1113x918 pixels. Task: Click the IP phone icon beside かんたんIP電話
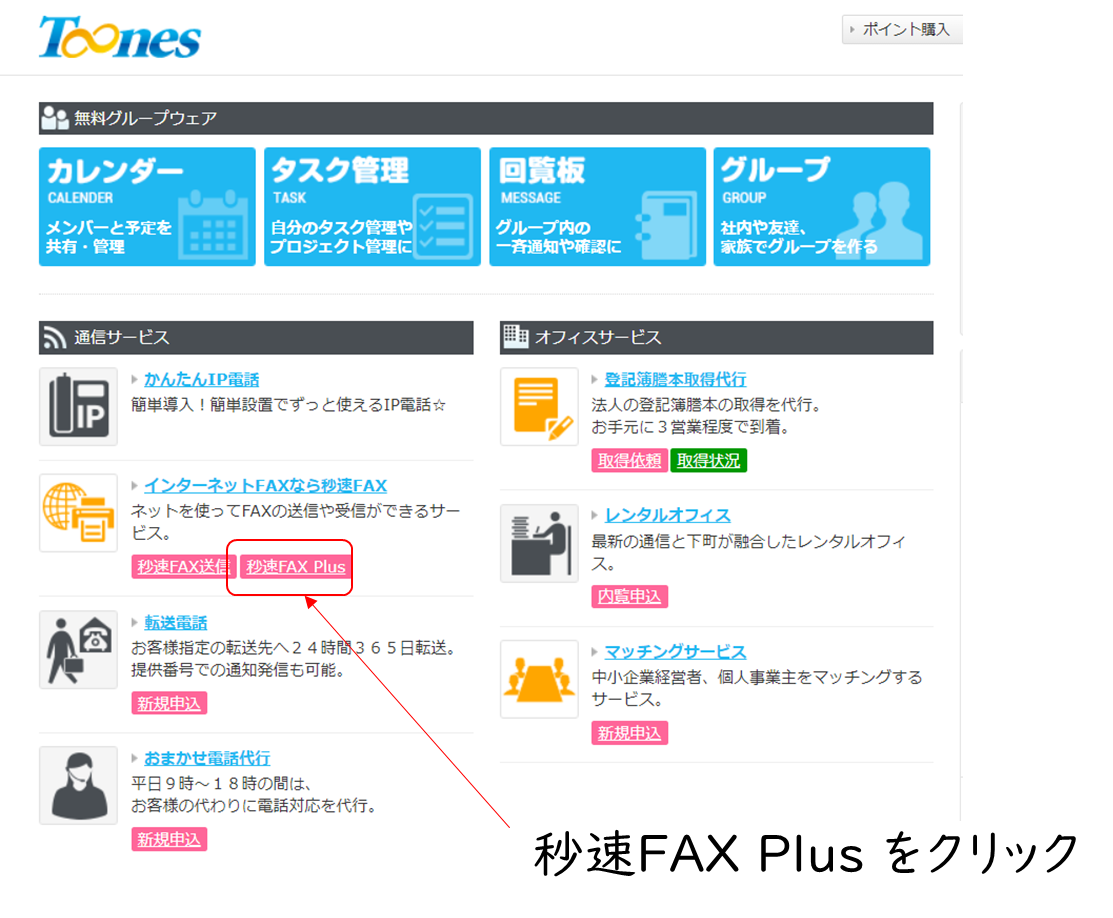pos(78,407)
